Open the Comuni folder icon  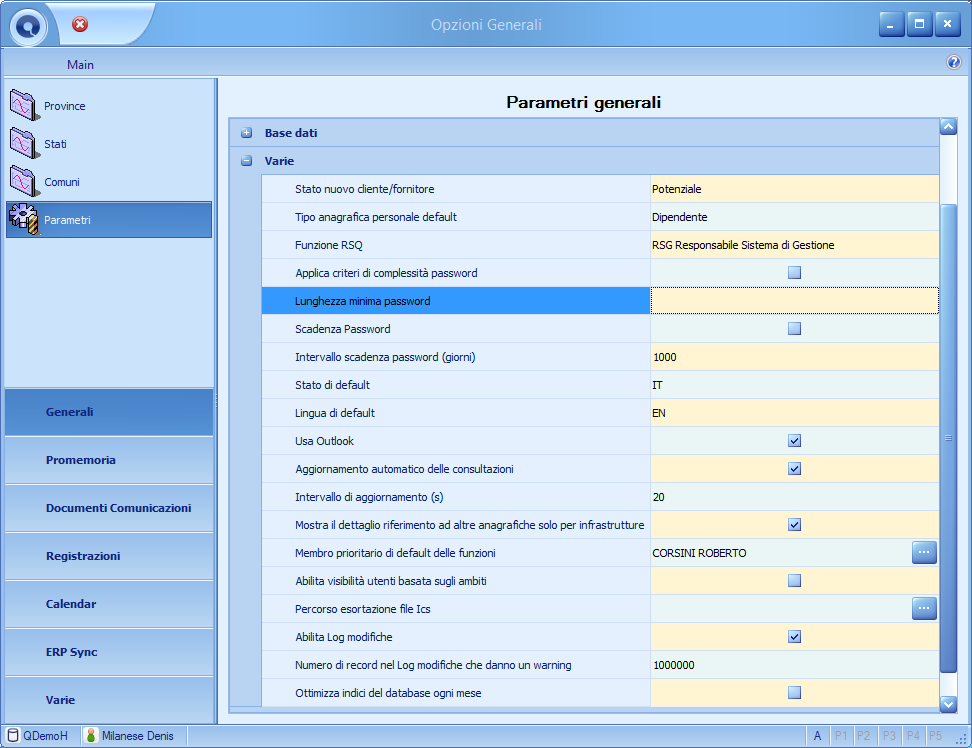(x=25, y=182)
